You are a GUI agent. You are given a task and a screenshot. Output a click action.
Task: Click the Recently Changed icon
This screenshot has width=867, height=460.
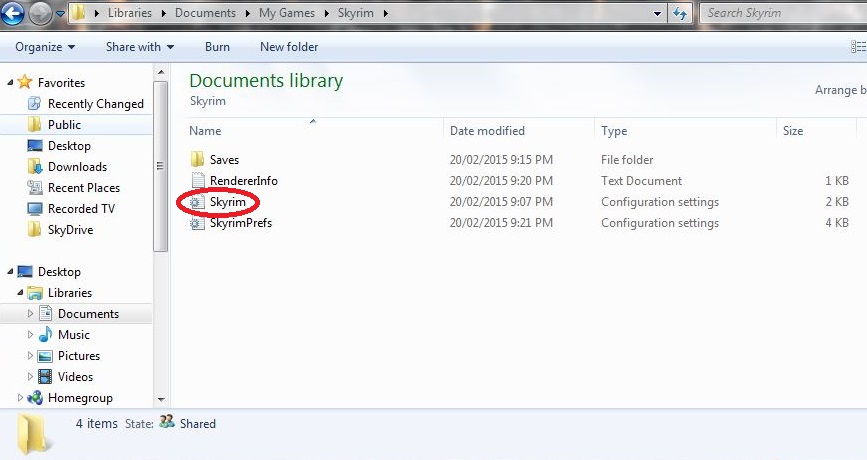[34, 103]
